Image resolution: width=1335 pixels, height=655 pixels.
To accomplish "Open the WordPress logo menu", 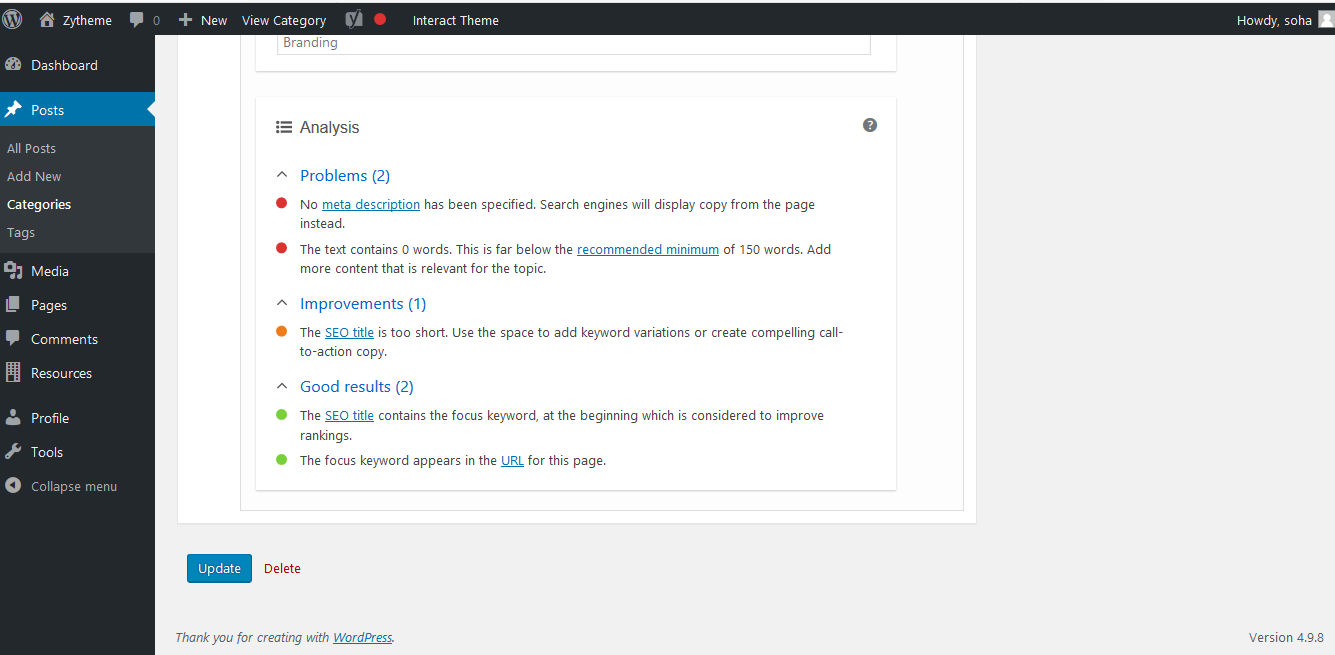I will coord(13,19).
